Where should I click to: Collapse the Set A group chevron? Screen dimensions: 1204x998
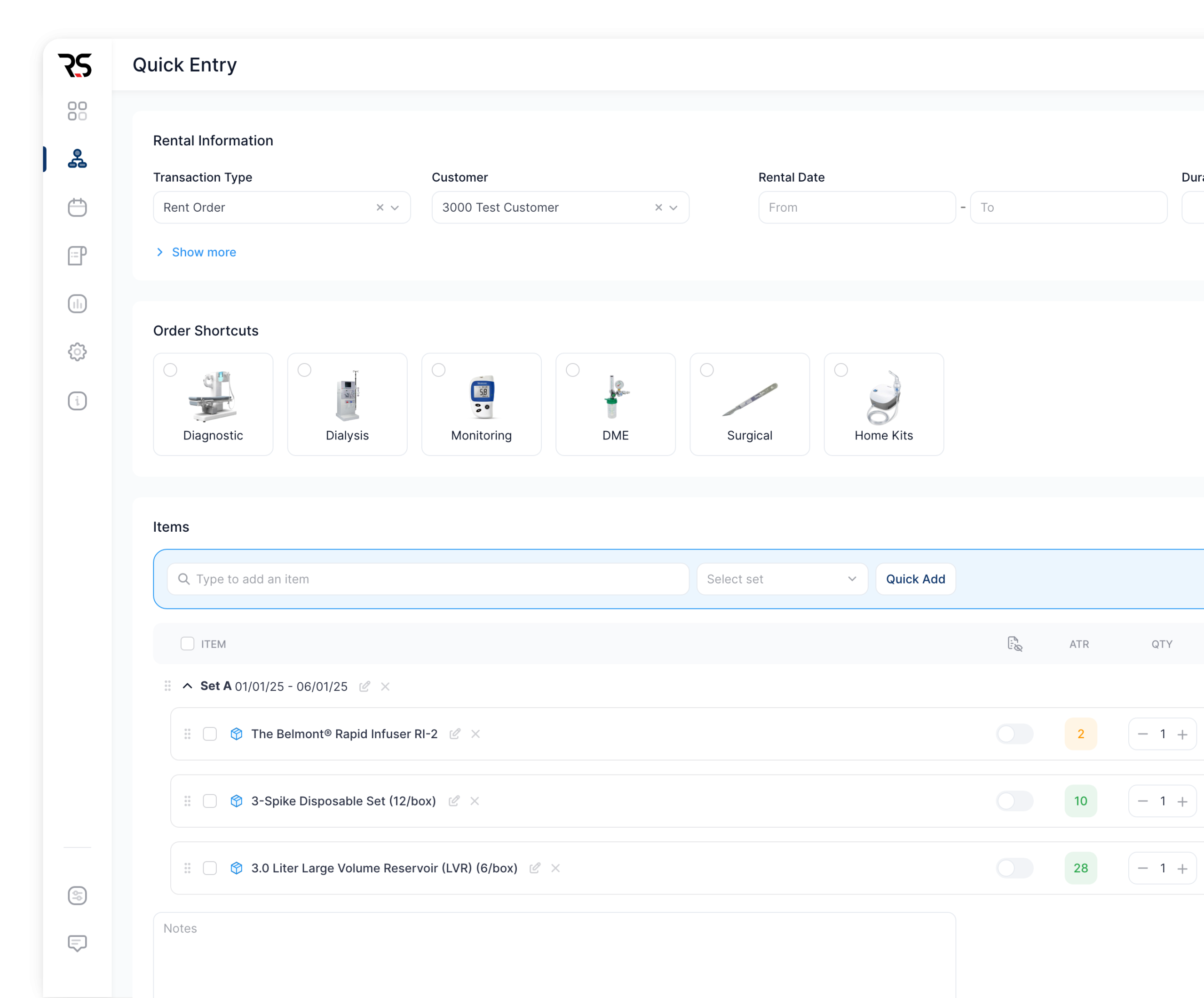click(x=188, y=686)
